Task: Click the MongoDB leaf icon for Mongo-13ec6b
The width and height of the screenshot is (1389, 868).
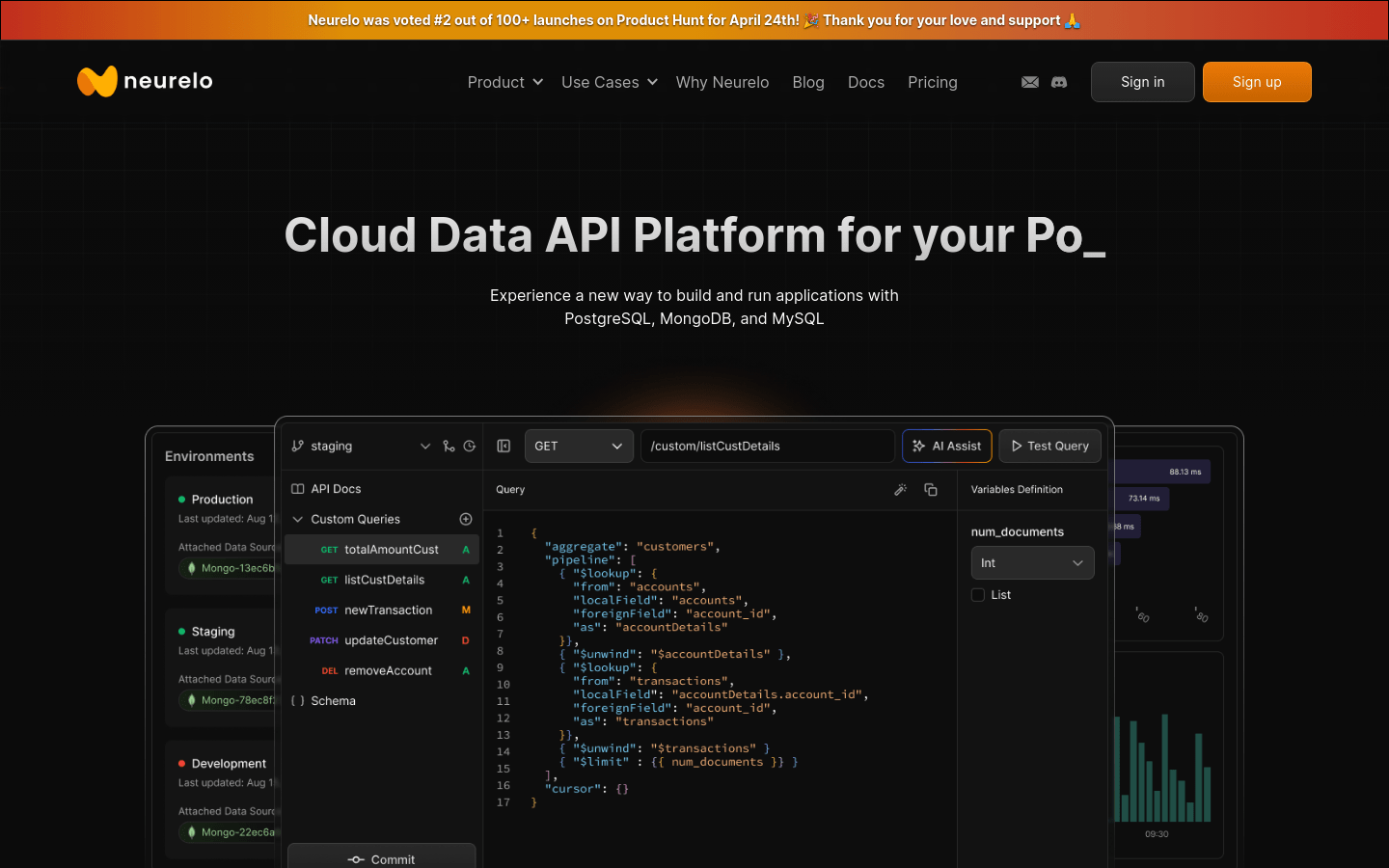Action: point(192,568)
